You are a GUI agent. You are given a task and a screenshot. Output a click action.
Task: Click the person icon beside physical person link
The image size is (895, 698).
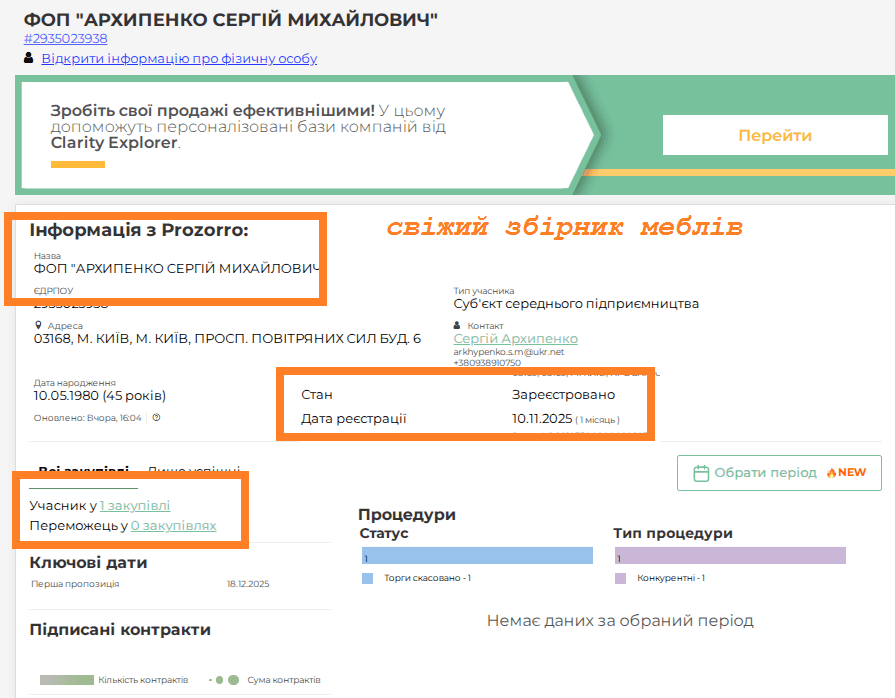(x=29, y=59)
